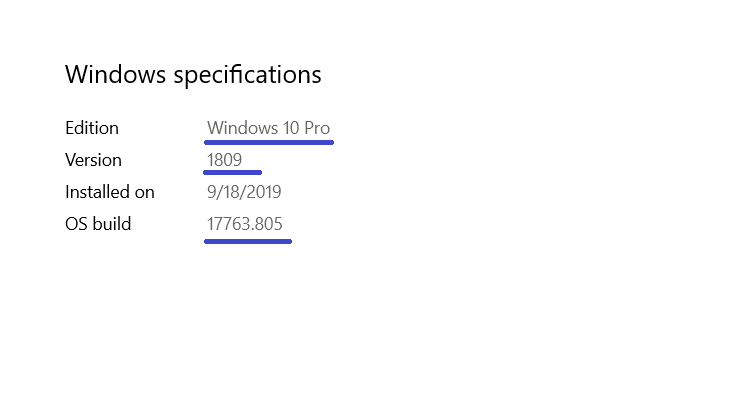The height and width of the screenshot is (410, 754).
Task: Click the Version label
Action: pos(93,160)
